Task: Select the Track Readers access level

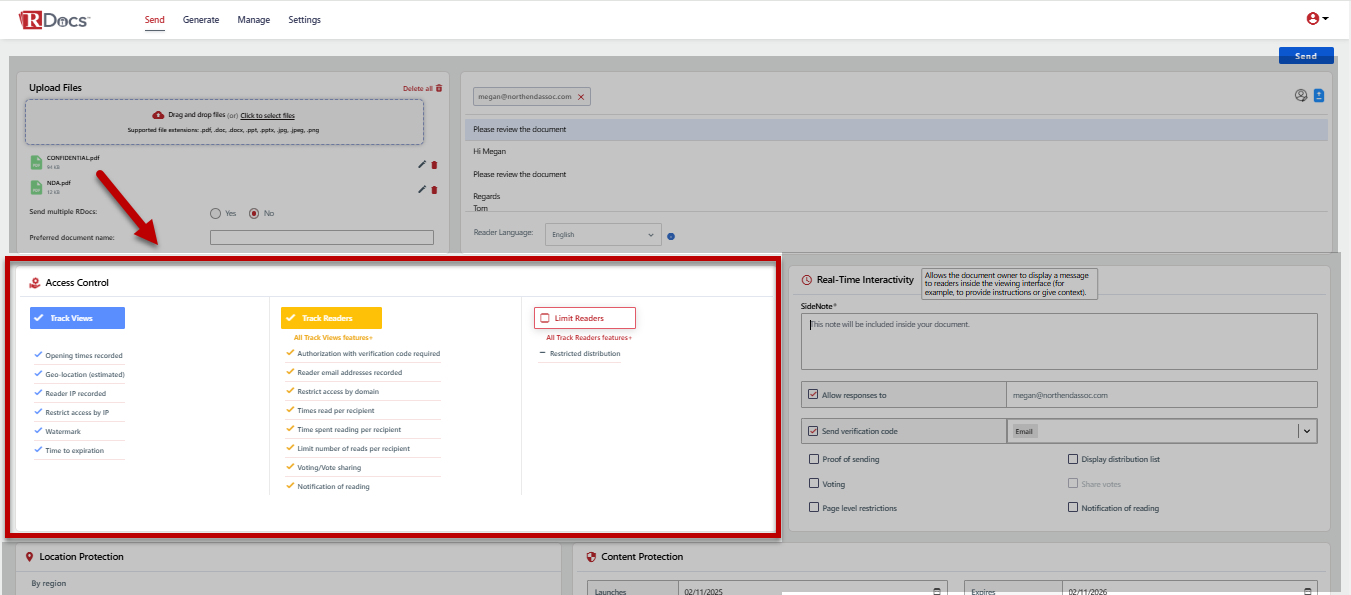Action: [x=332, y=318]
